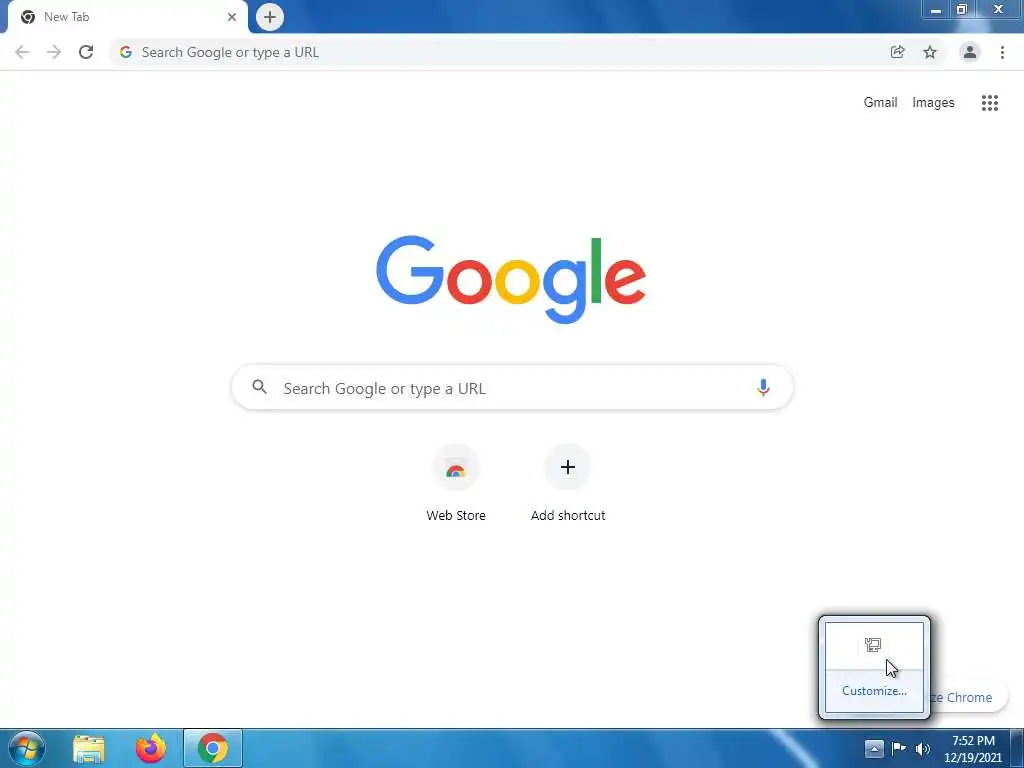Open the Action Center flag icon
The image size is (1024, 768).
tap(899, 748)
